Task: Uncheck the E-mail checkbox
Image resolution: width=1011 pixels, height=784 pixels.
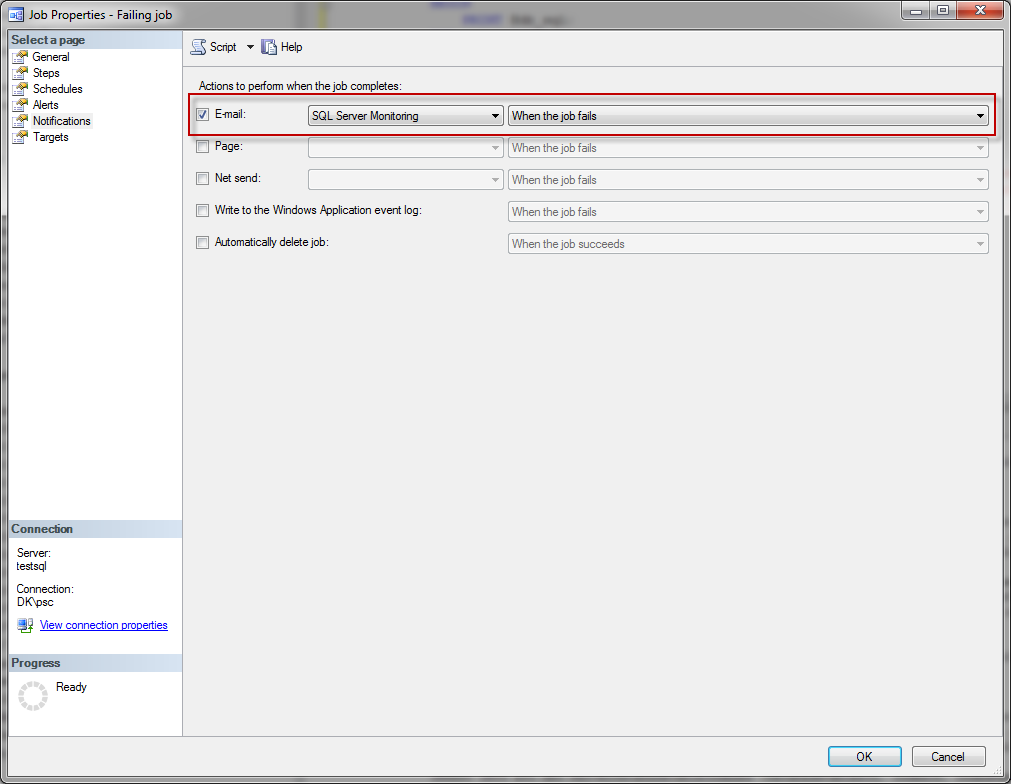Action: pyautogui.click(x=202, y=115)
